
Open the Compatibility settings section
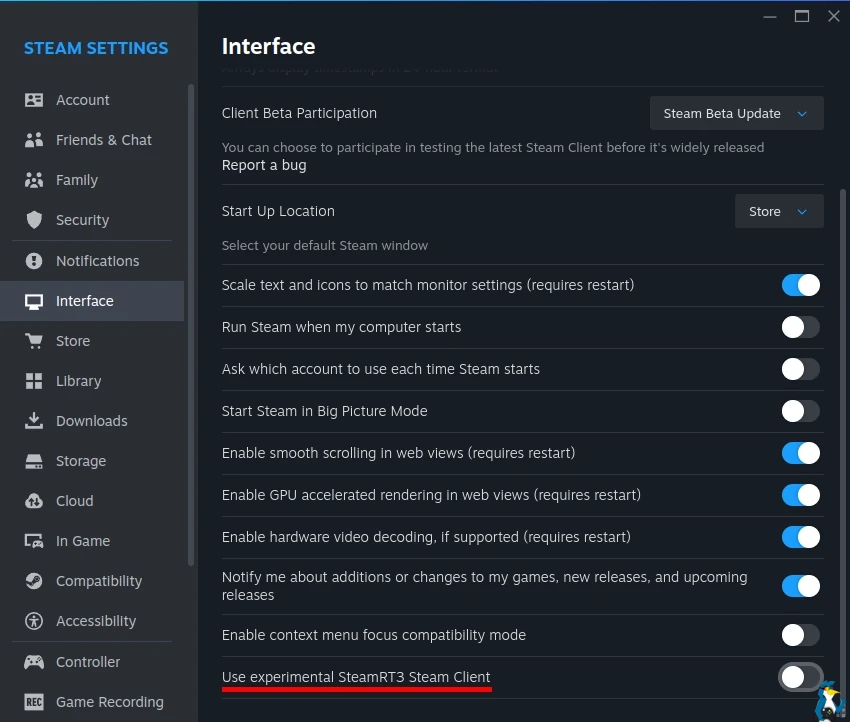[x=98, y=581]
